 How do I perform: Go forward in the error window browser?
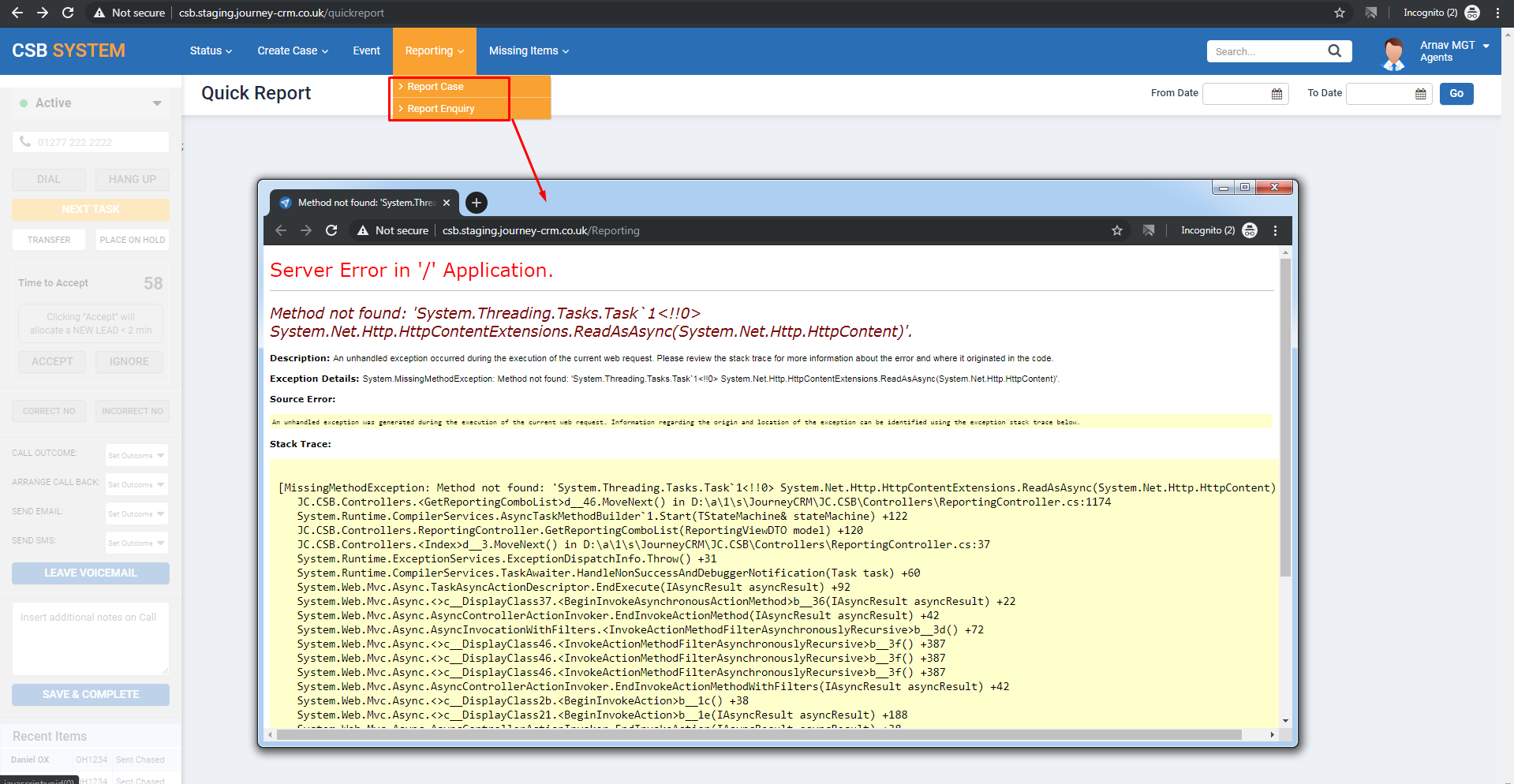coord(306,230)
